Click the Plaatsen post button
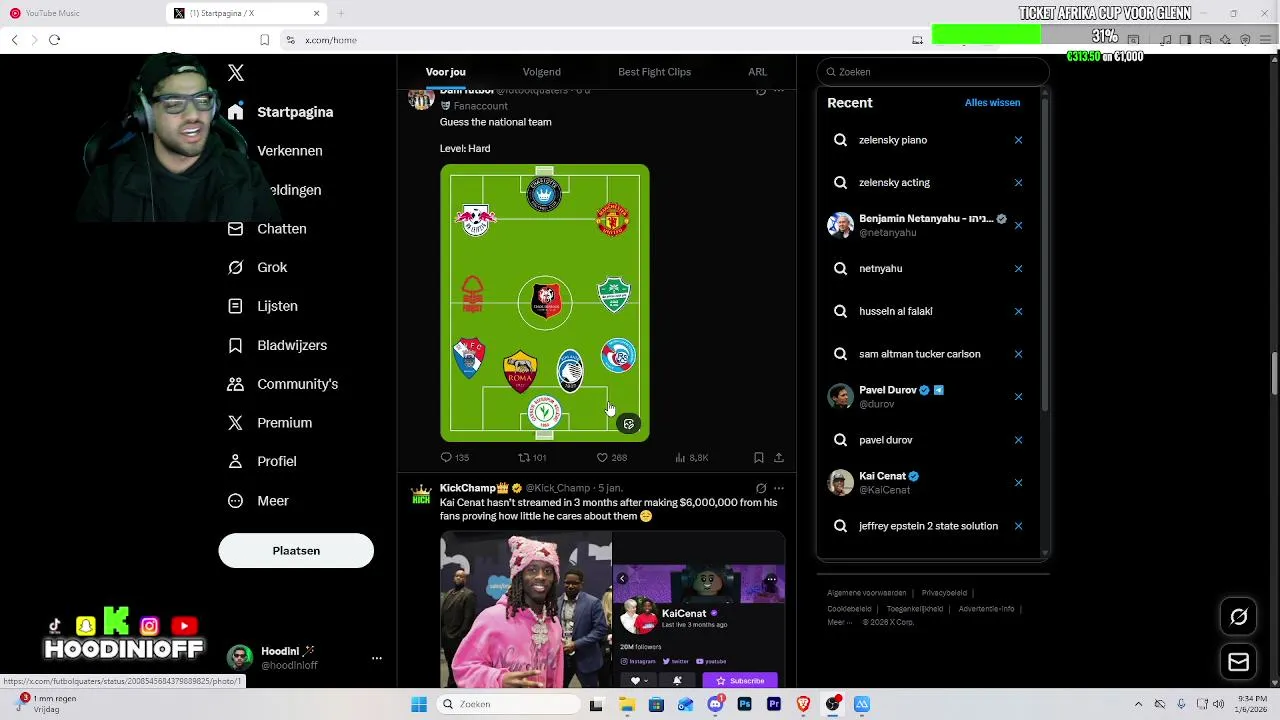The image size is (1280, 720). [x=296, y=551]
